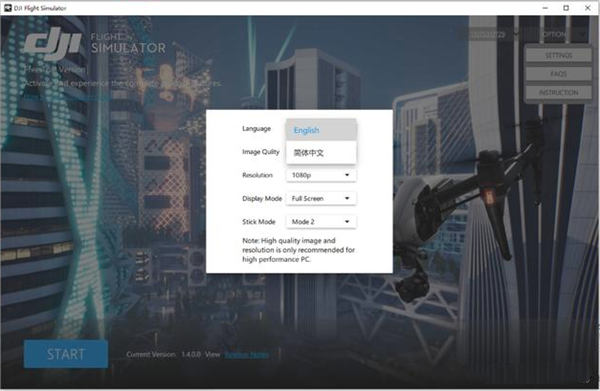Click the DJI Flight Simulator title bar icon

pyautogui.click(x=8, y=8)
